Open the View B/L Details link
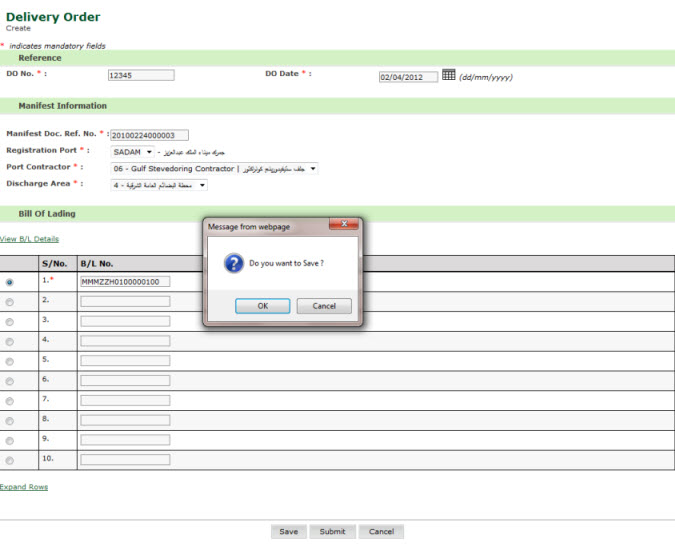 [x=29, y=239]
